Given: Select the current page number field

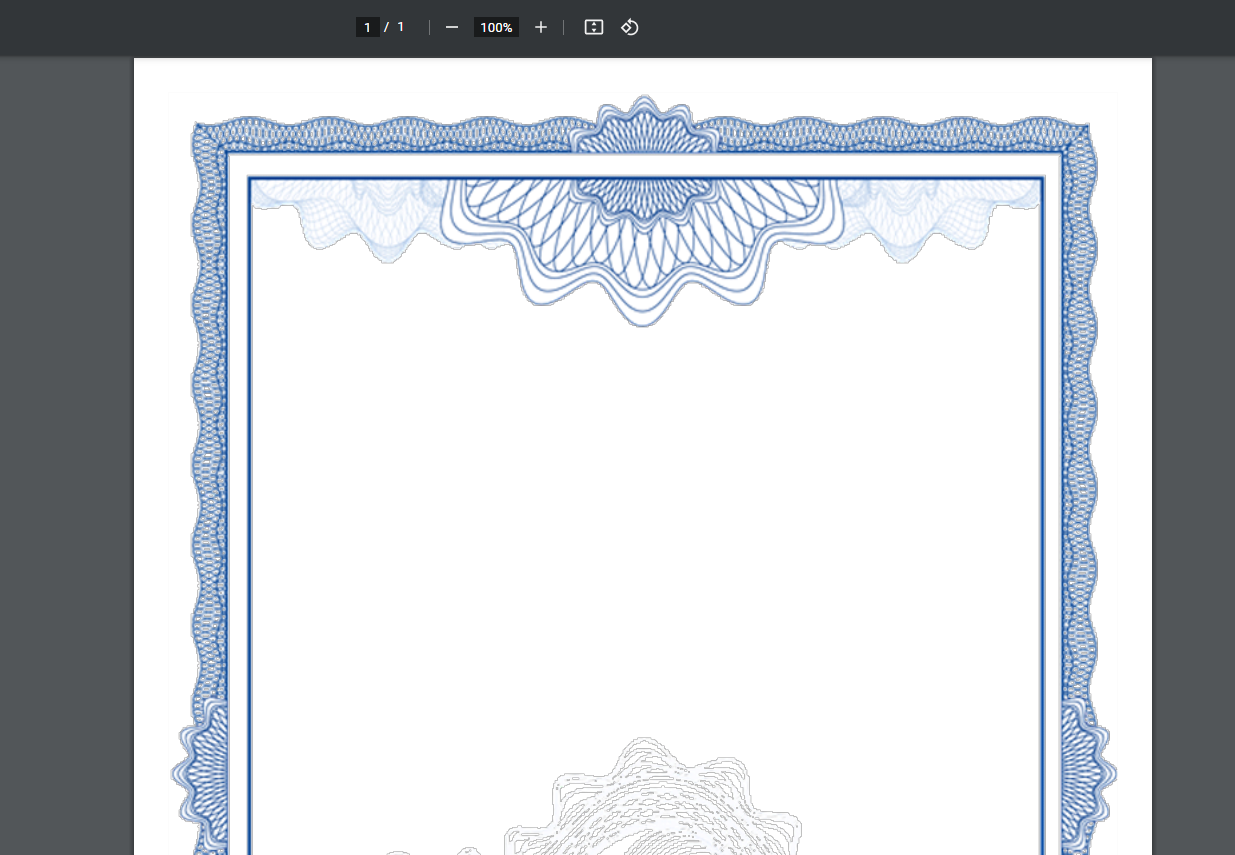Looking at the screenshot, I should tap(367, 27).
